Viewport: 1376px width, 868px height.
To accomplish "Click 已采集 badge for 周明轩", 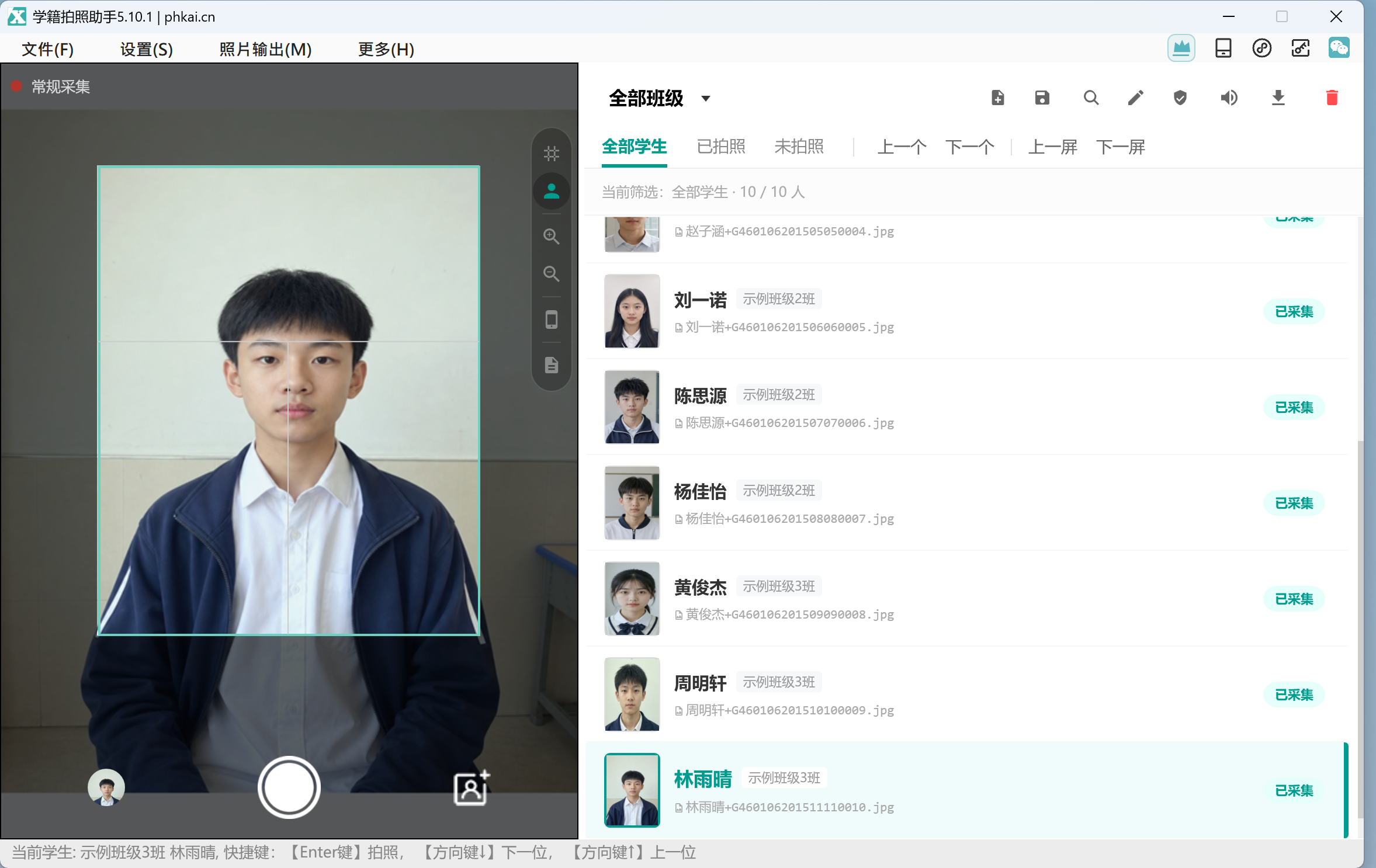I will tap(1294, 695).
